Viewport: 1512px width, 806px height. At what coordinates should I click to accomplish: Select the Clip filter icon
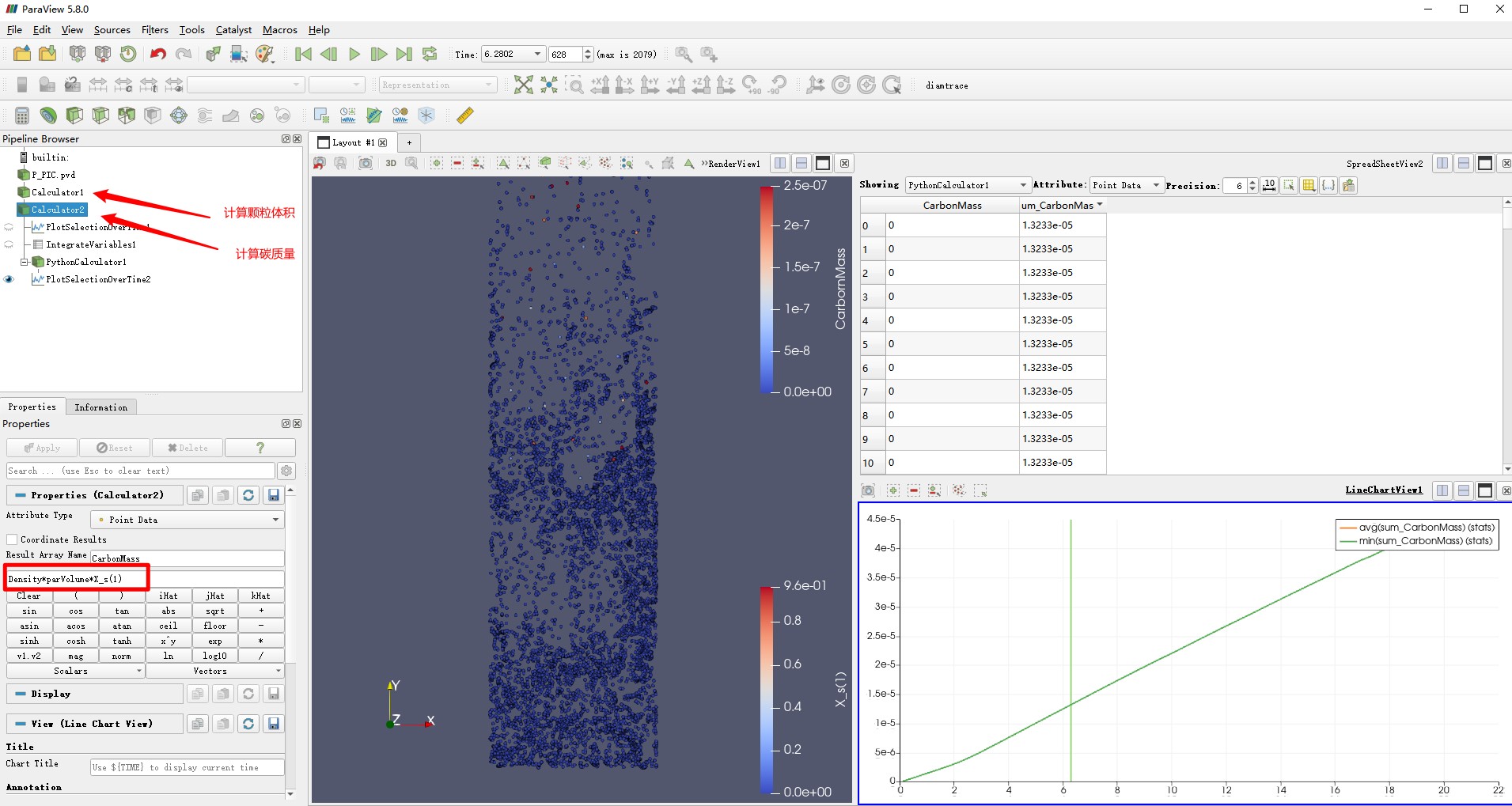click(74, 115)
